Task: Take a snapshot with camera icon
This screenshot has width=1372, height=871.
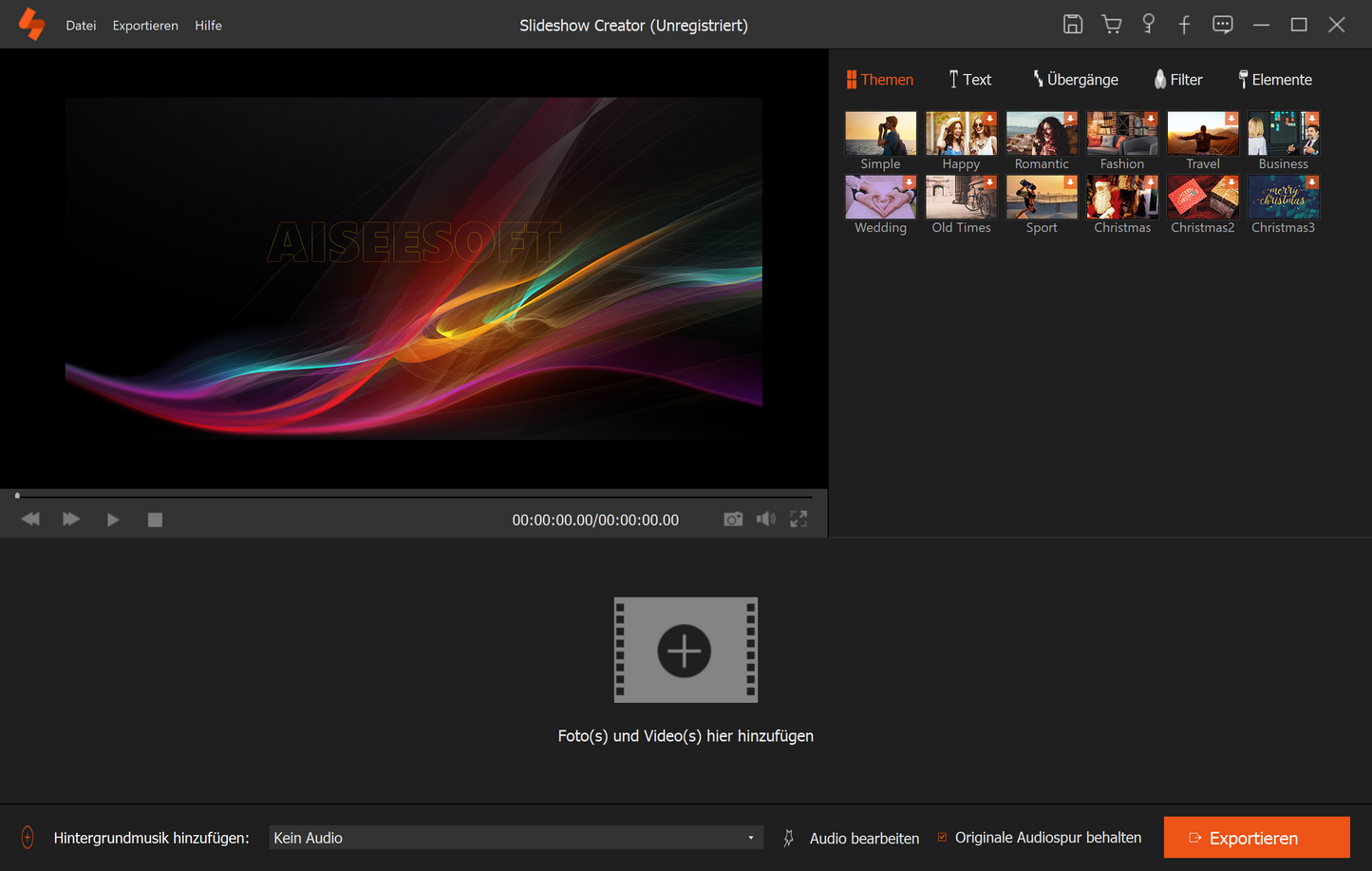Action: 733,520
